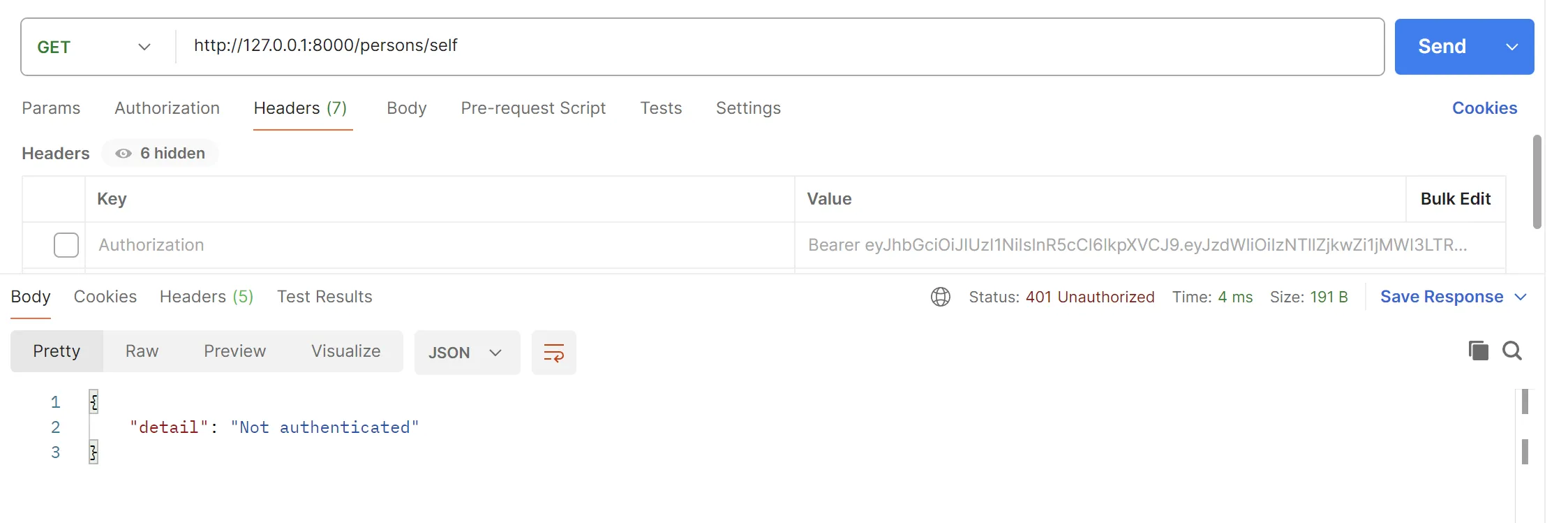1568x523 pixels.
Task: Select the request Headers (7) tab
Action: 301,108
